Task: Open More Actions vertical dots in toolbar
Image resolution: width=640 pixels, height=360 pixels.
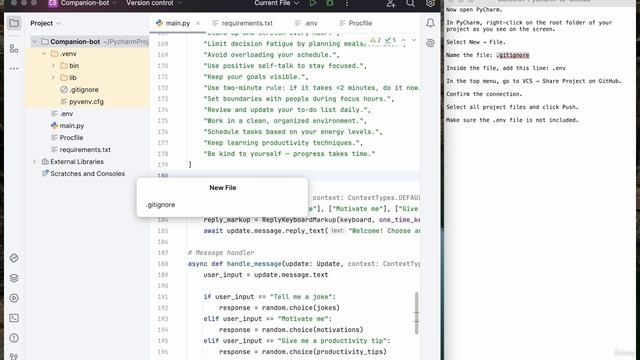Action: [347, 3]
